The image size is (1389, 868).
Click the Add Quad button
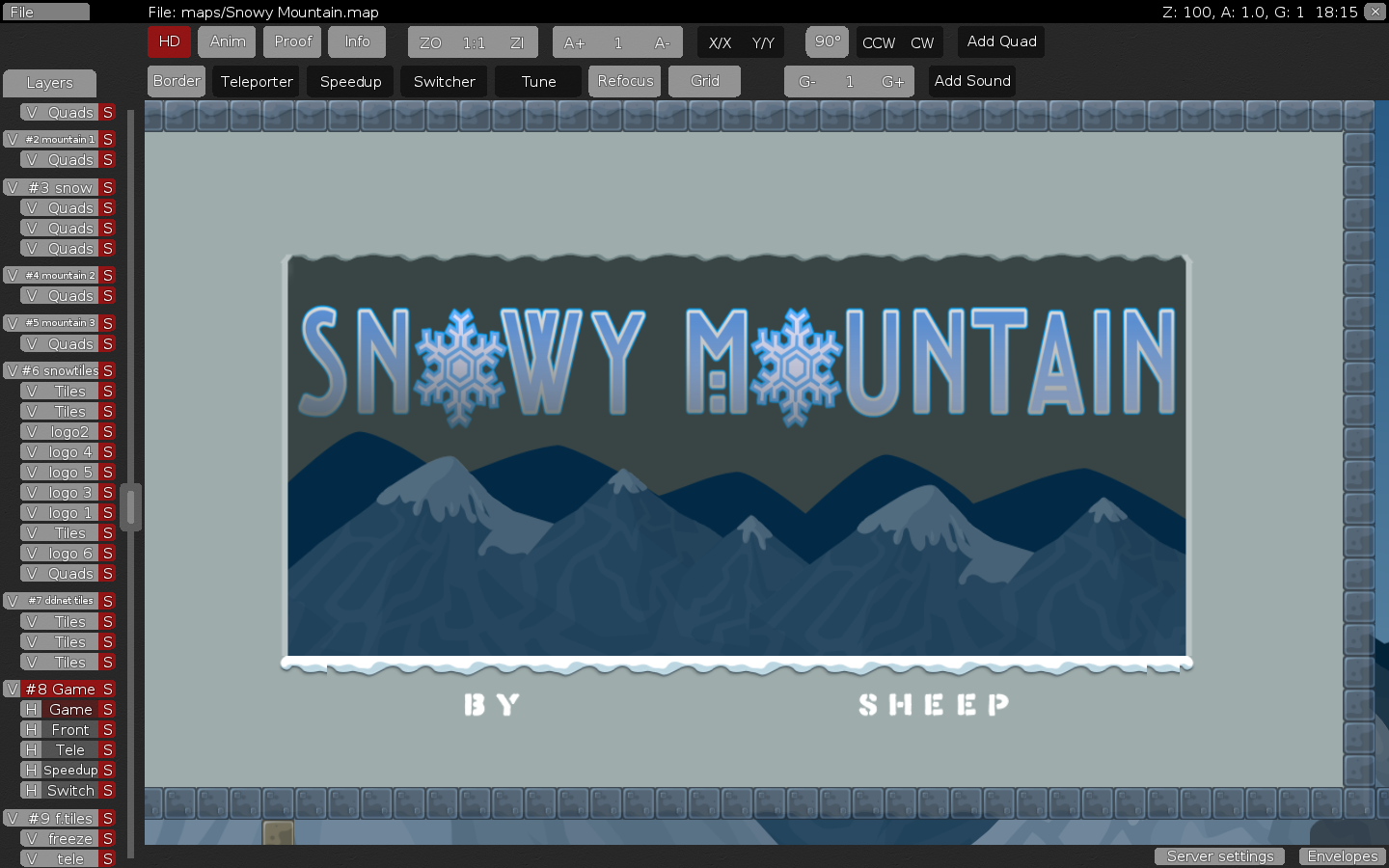(x=1001, y=41)
